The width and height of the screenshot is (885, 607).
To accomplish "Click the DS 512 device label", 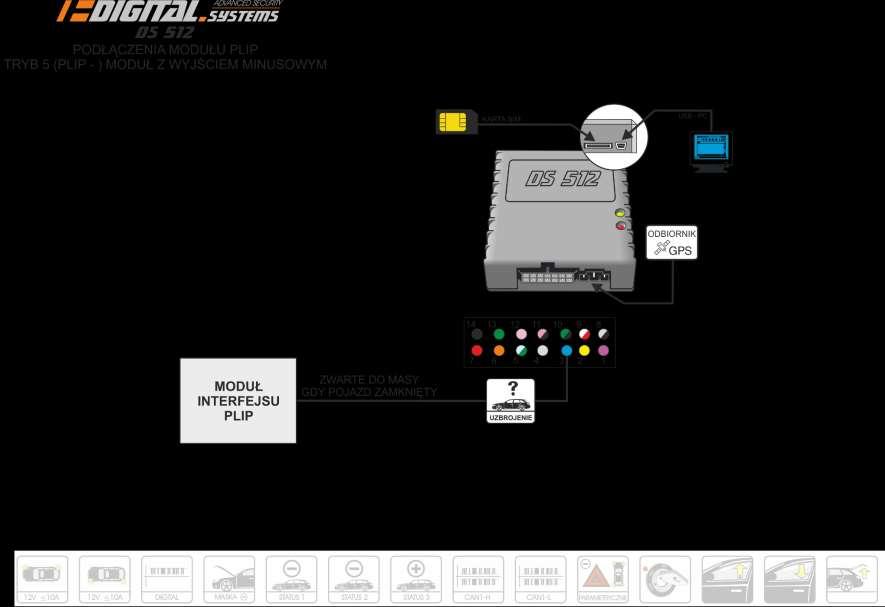I will [x=562, y=180].
